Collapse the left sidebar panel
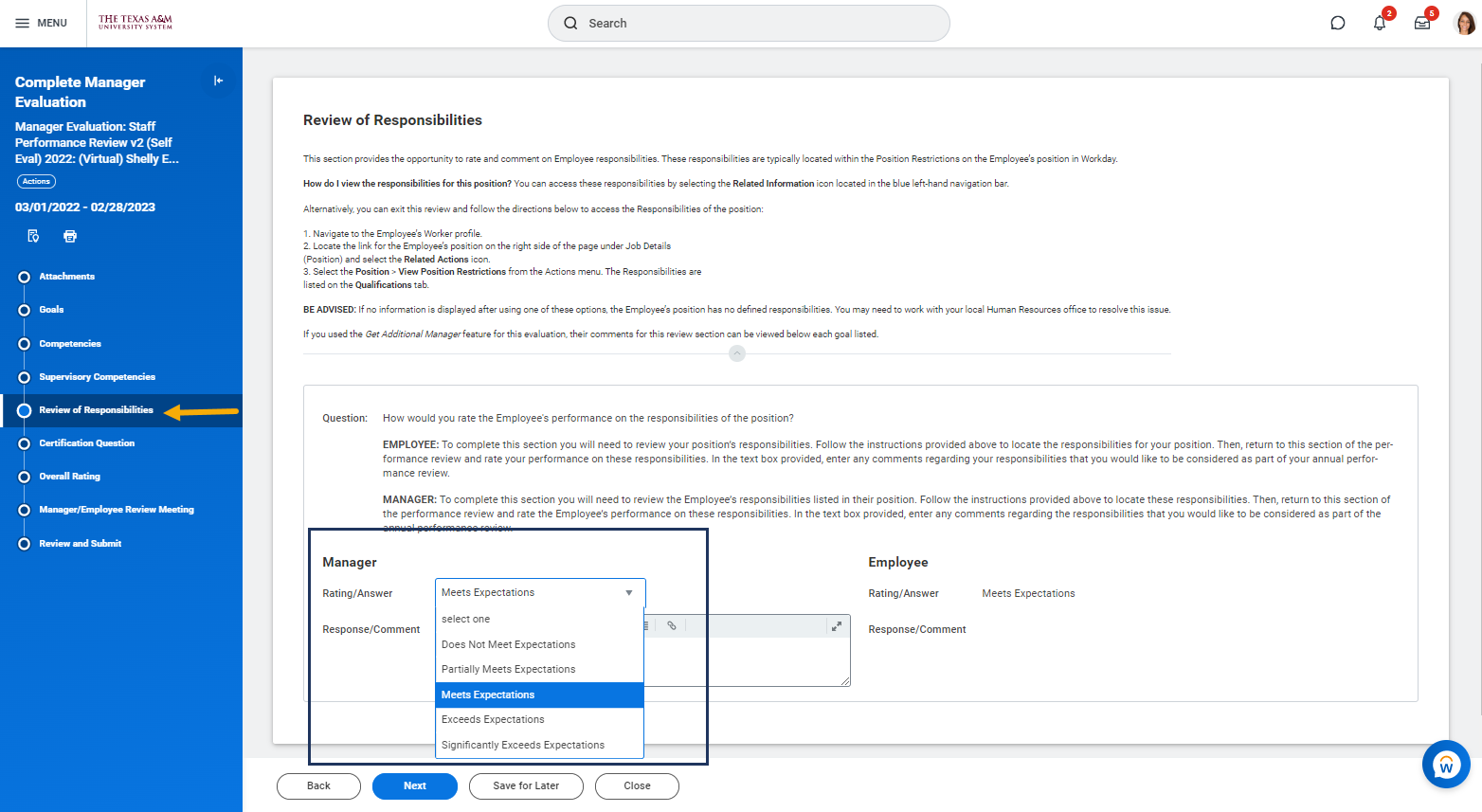1482x812 pixels. tap(218, 81)
